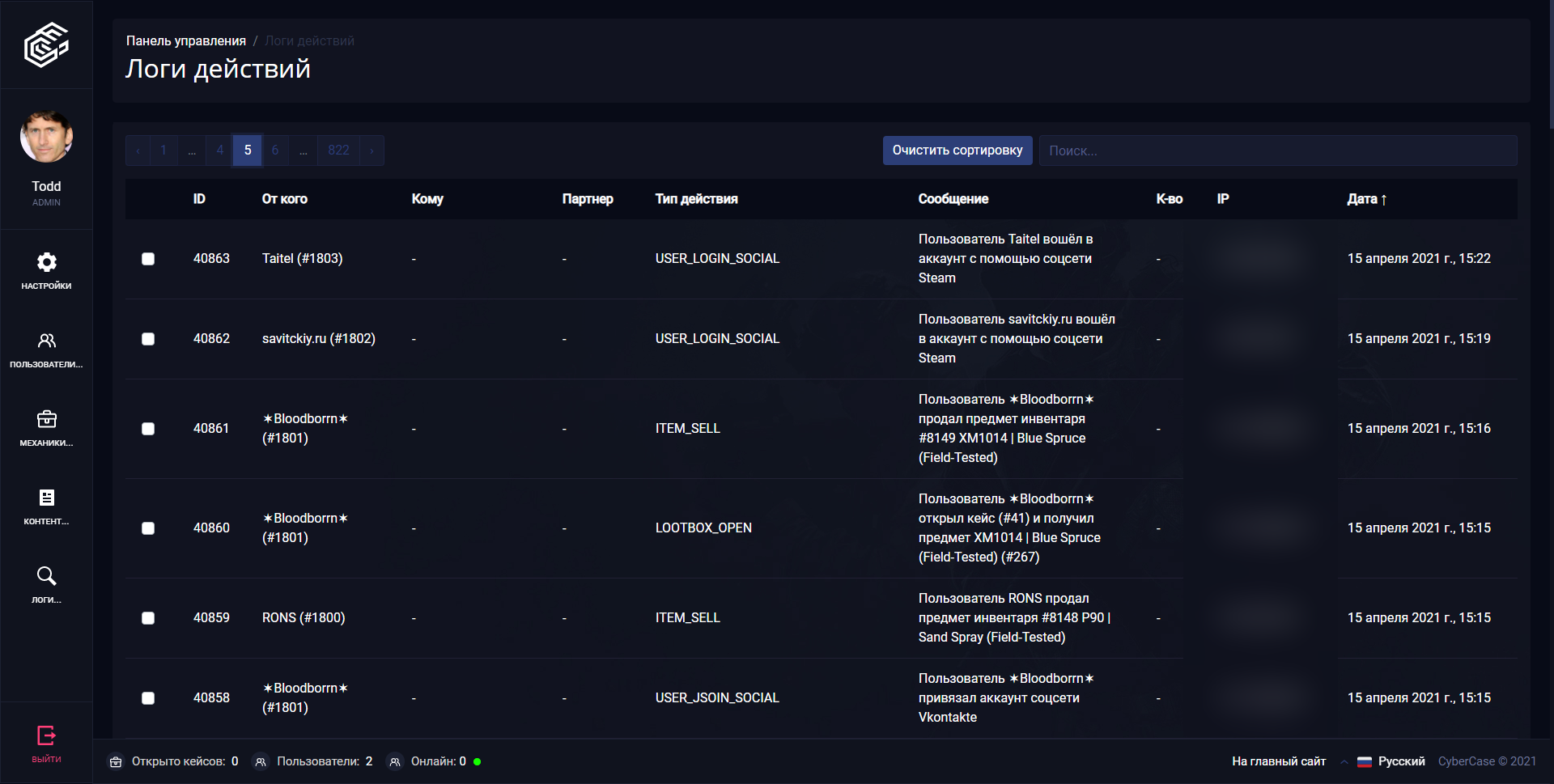This screenshot has height=784, width=1554.
Task: Go to page 1 of logs
Action: [163, 150]
